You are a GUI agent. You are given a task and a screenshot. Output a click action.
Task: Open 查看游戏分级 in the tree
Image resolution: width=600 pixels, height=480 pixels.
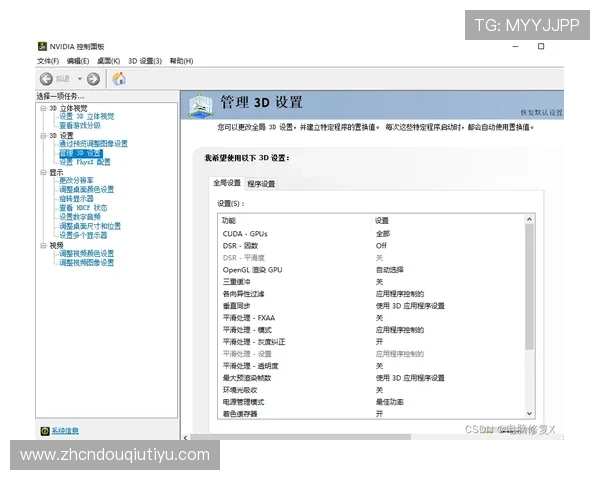pos(80,126)
